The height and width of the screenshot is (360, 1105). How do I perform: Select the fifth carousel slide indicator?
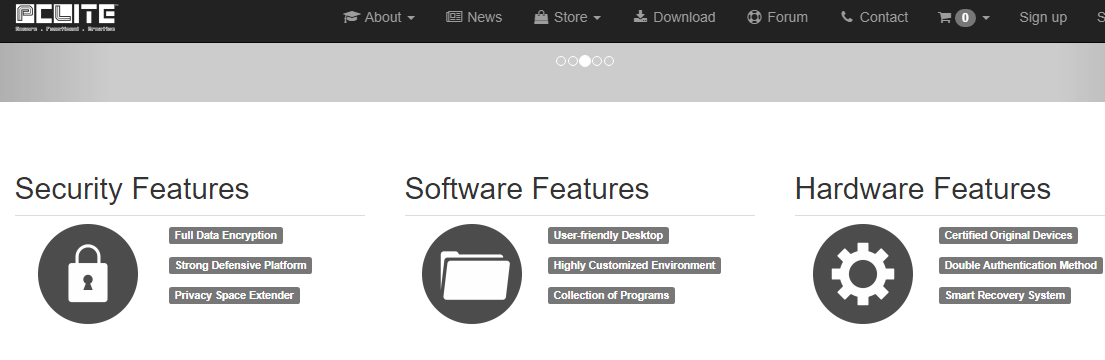tap(609, 61)
